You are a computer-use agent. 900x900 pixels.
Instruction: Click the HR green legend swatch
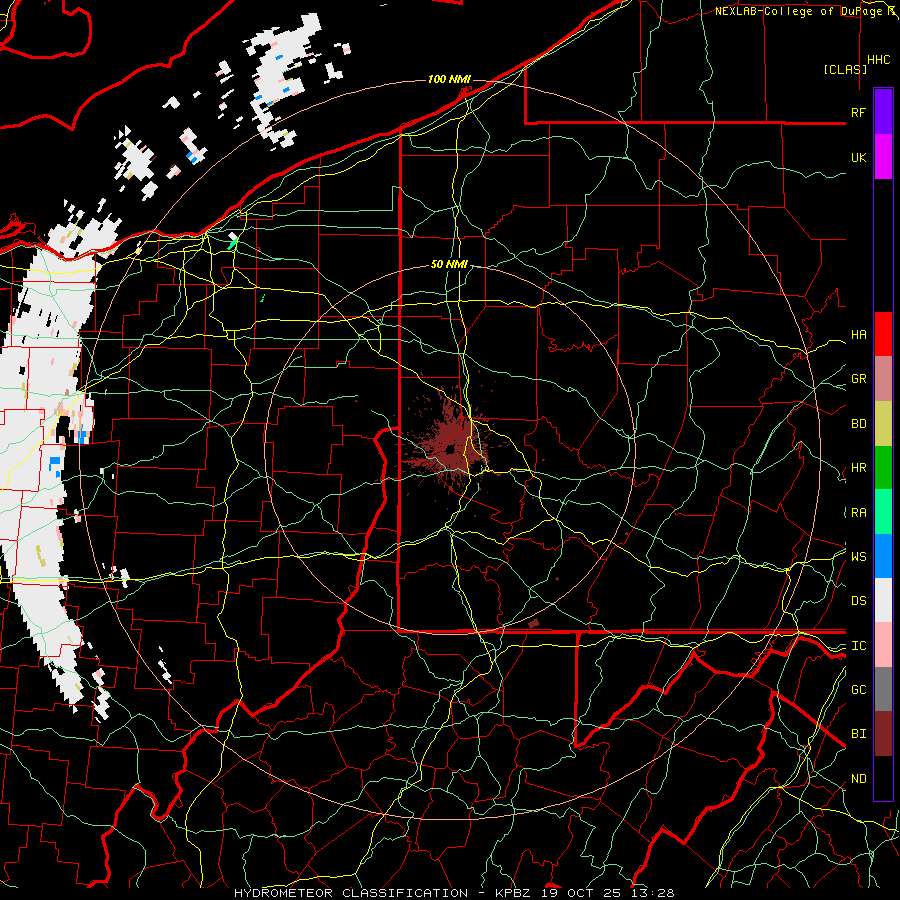pyautogui.click(x=883, y=468)
